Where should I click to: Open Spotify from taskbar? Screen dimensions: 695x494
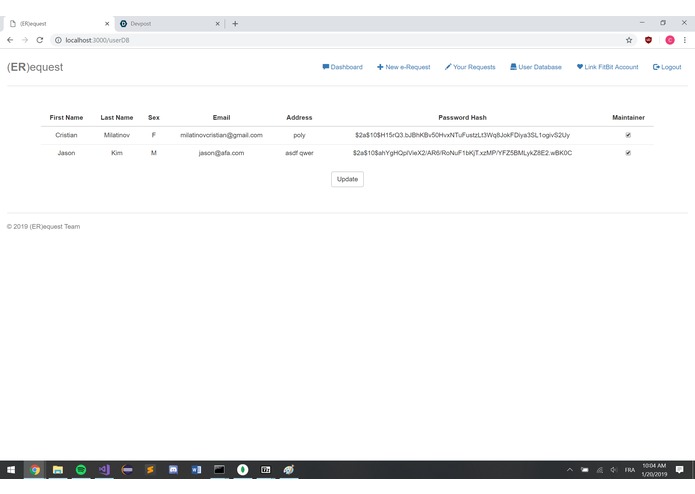[x=81, y=470]
